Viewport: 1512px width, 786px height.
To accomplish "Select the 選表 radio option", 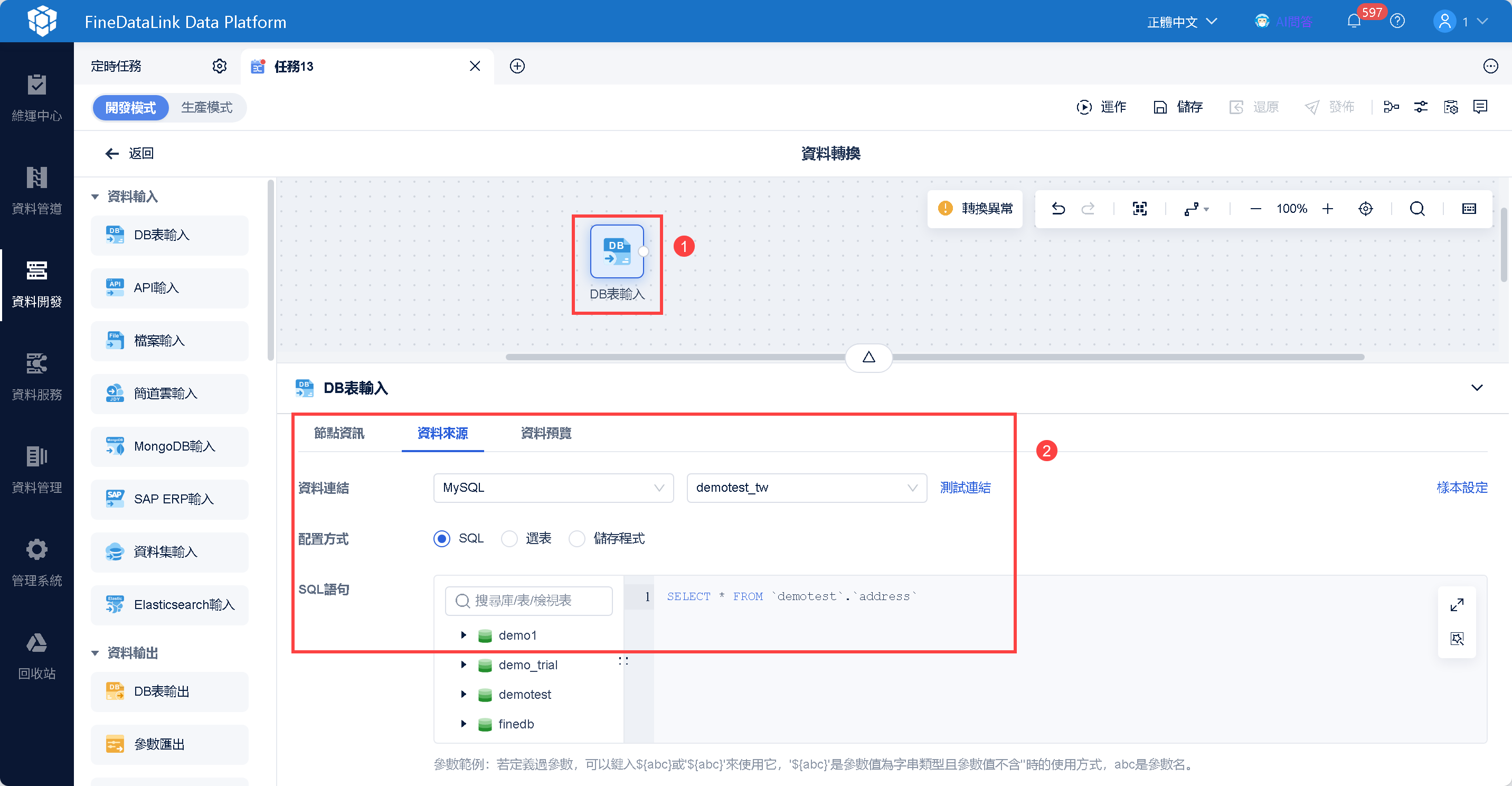I will pyautogui.click(x=509, y=538).
